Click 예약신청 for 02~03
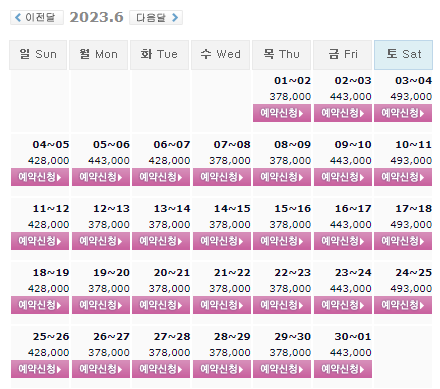The image size is (440, 389). coord(343,113)
